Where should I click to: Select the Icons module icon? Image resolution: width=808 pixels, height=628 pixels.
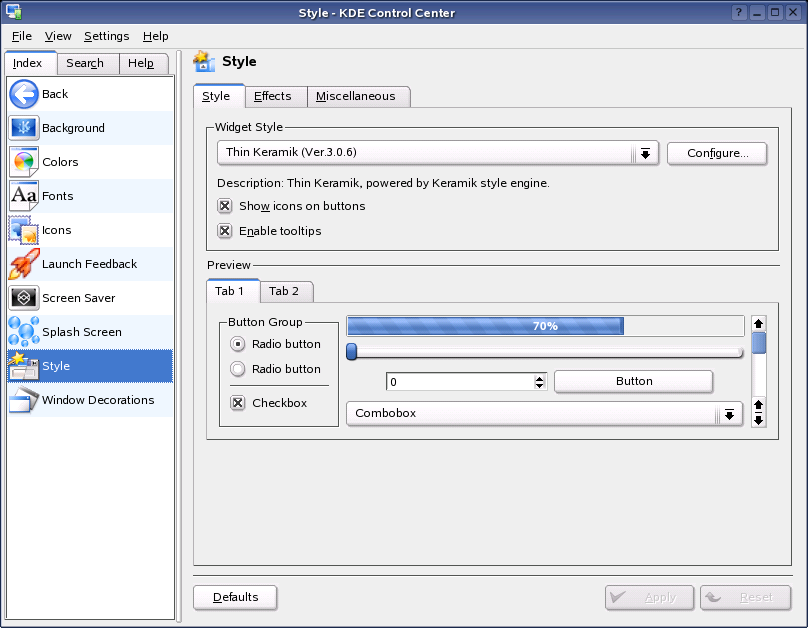click(23, 230)
